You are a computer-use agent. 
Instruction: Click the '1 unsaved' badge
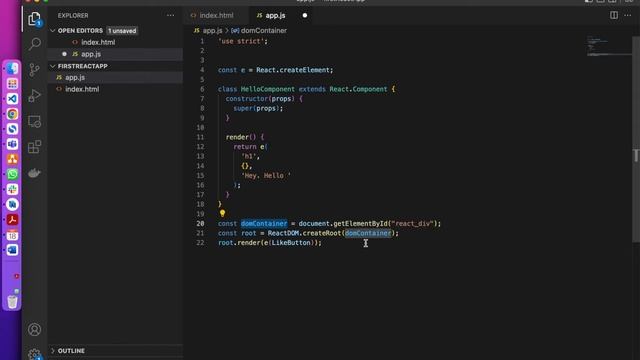122,31
